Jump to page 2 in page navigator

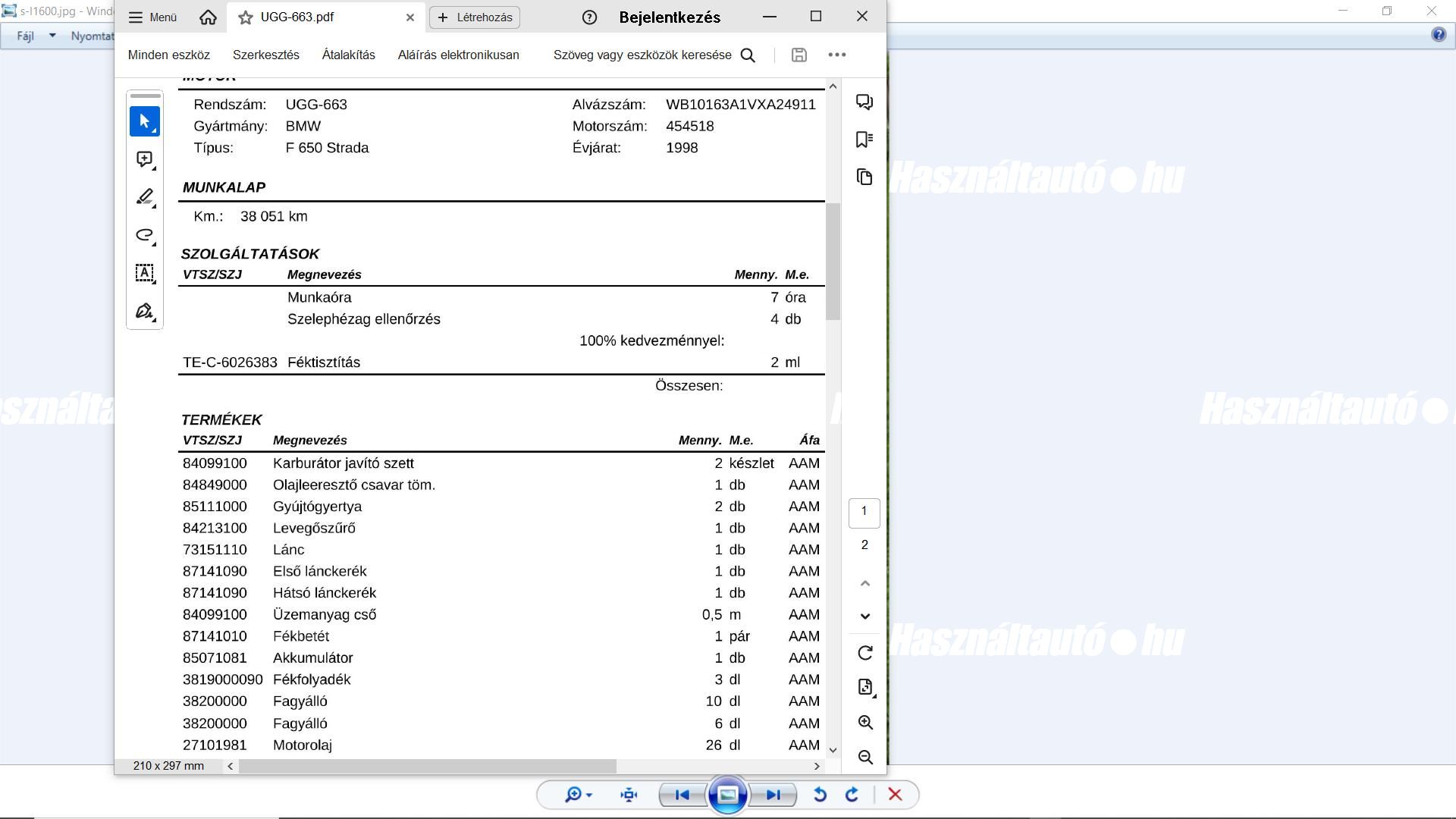(x=864, y=545)
